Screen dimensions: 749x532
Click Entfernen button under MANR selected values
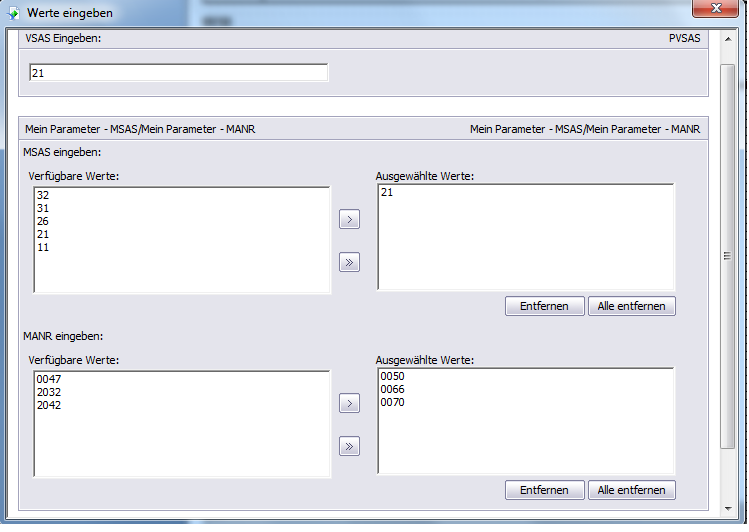545,490
